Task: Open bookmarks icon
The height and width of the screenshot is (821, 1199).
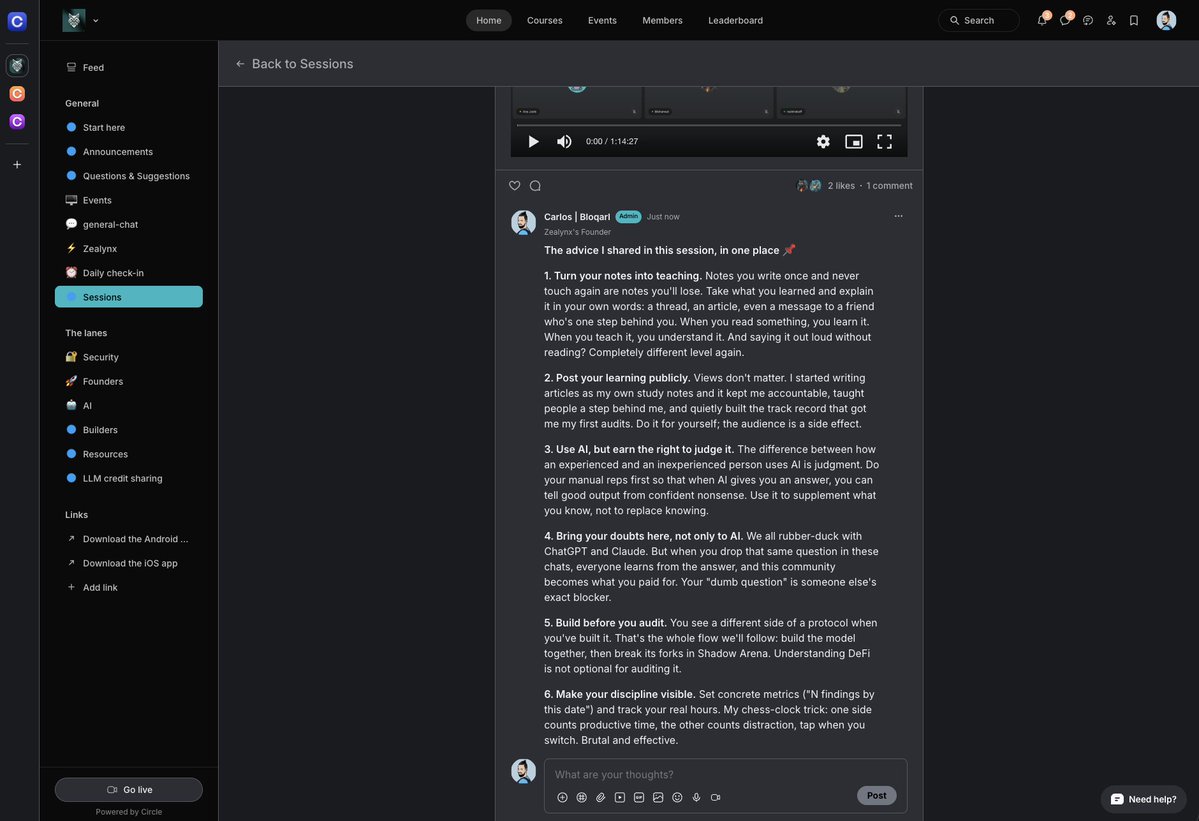Action: (1134, 21)
